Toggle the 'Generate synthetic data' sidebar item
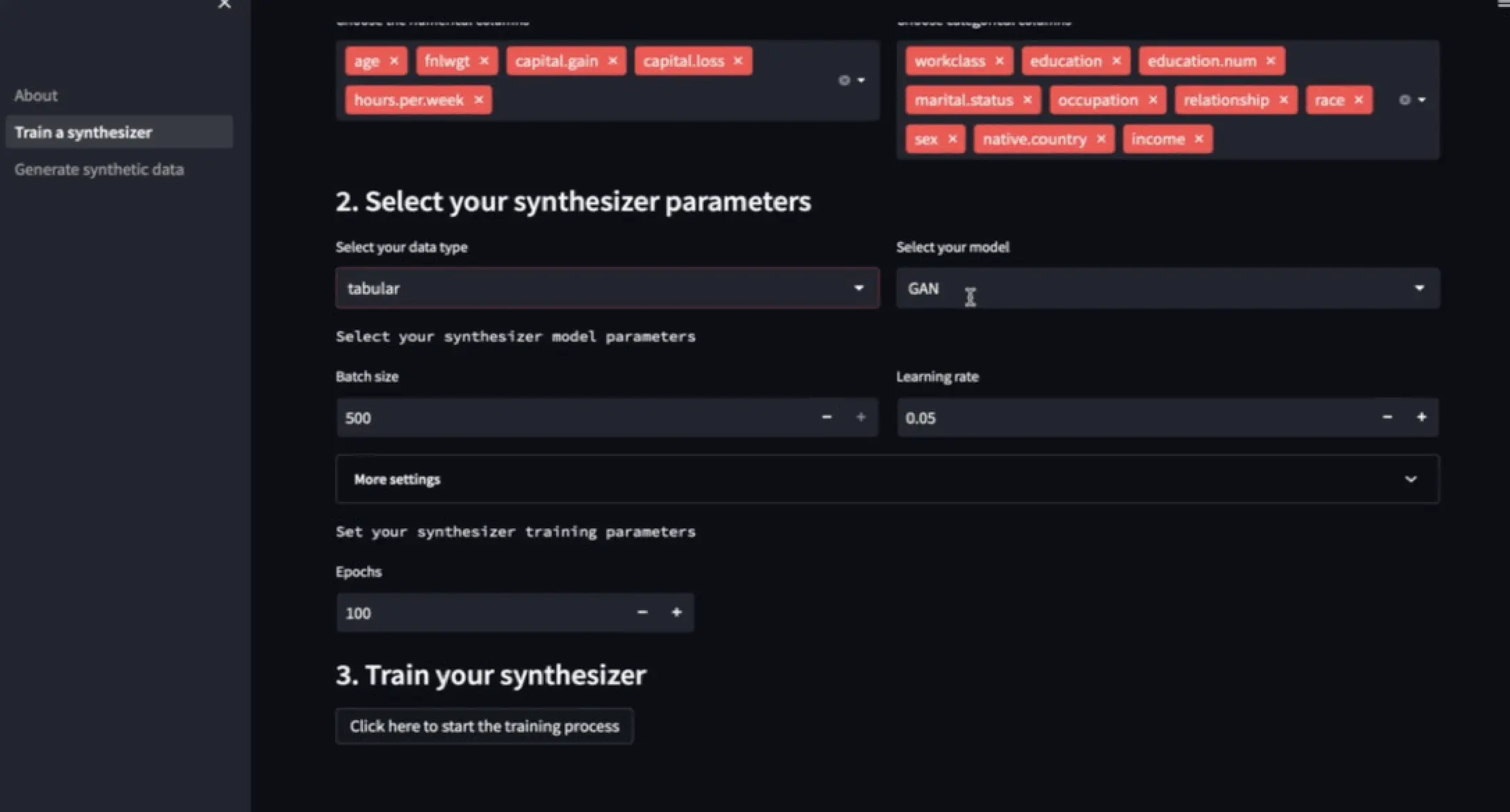This screenshot has height=812, width=1510. click(x=99, y=169)
